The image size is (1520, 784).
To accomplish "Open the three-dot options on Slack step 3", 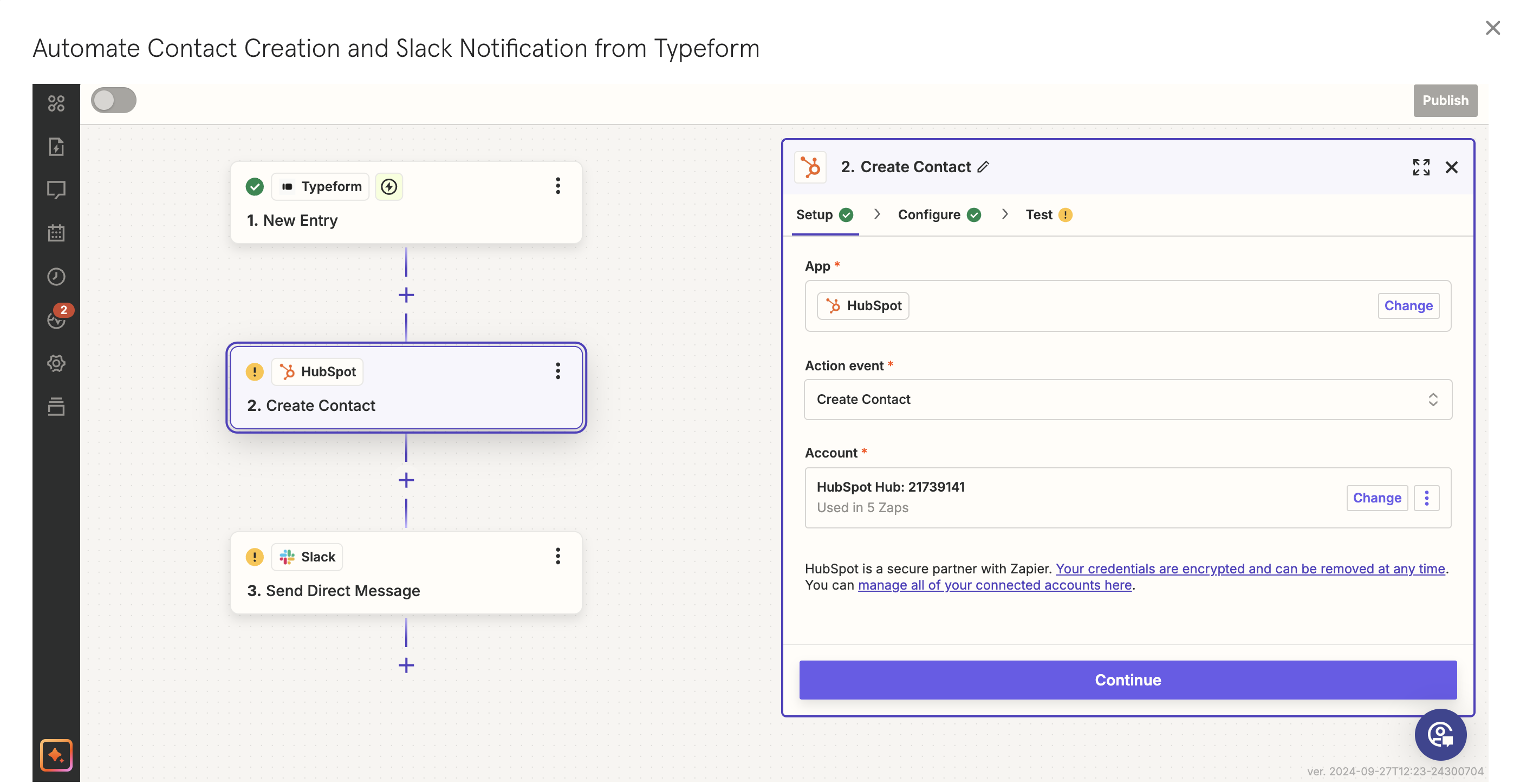I will click(x=556, y=555).
